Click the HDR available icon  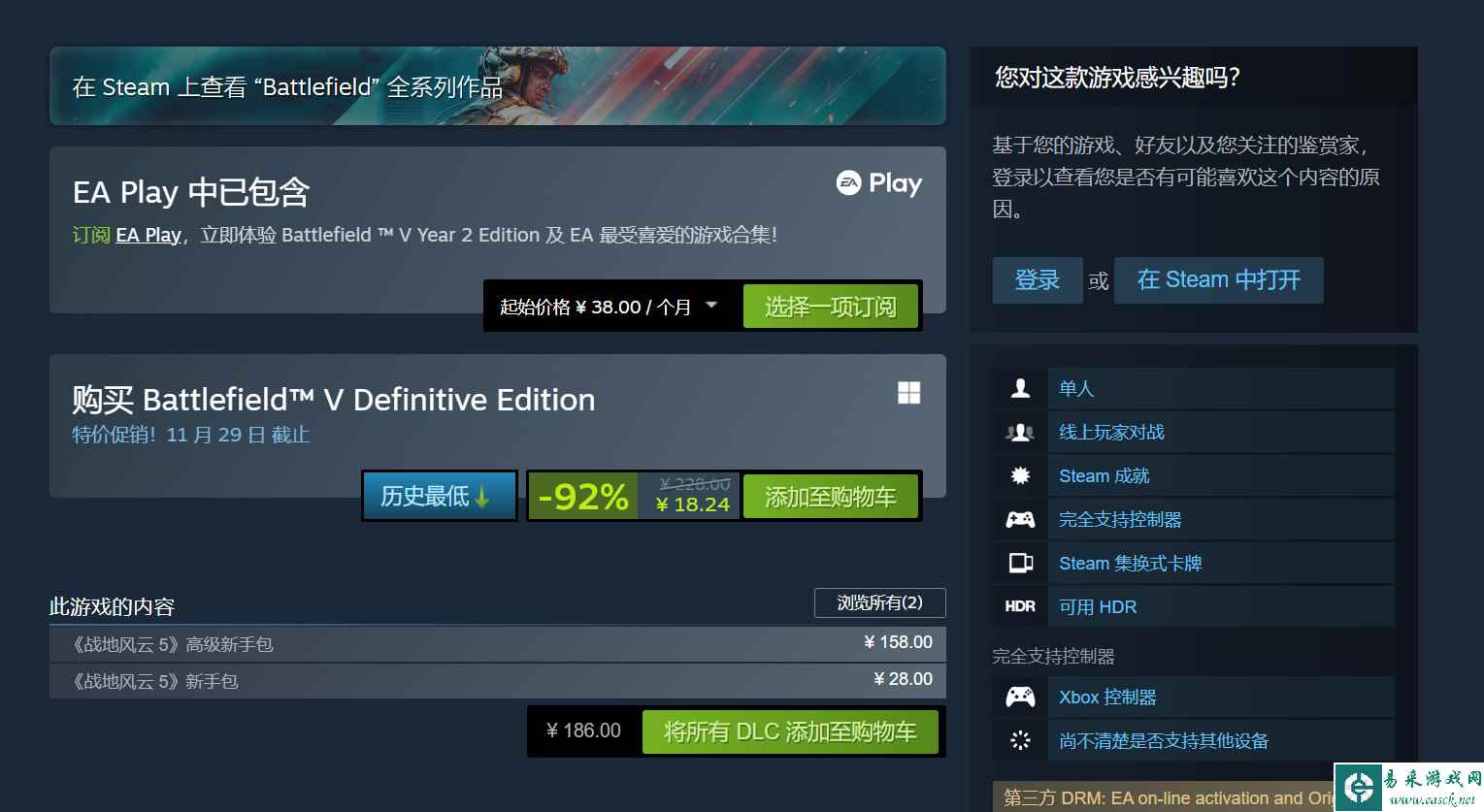pyautogui.click(x=1020, y=606)
